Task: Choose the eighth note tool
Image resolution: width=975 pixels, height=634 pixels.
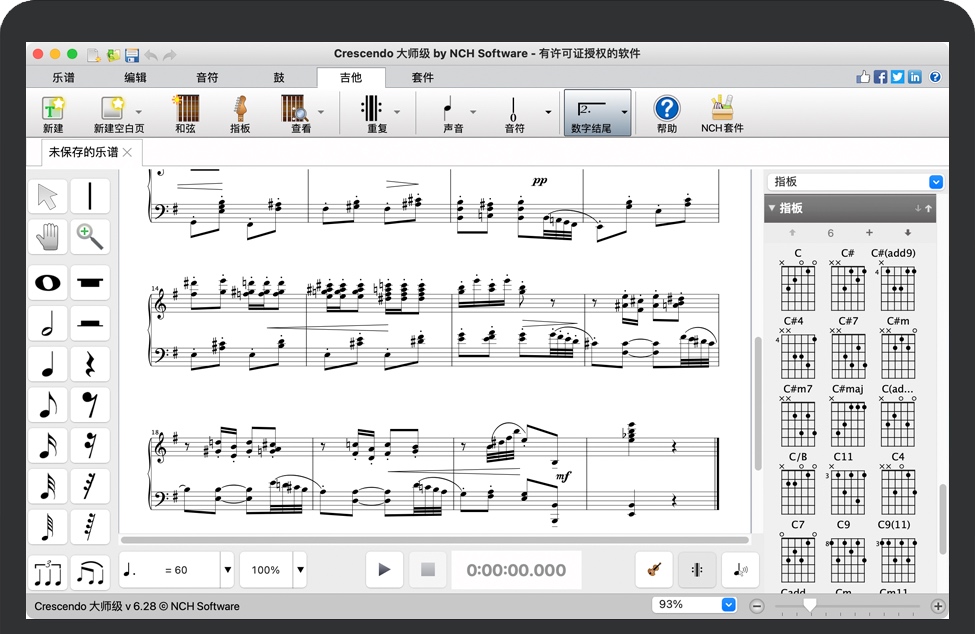Action: click(47, 405)
